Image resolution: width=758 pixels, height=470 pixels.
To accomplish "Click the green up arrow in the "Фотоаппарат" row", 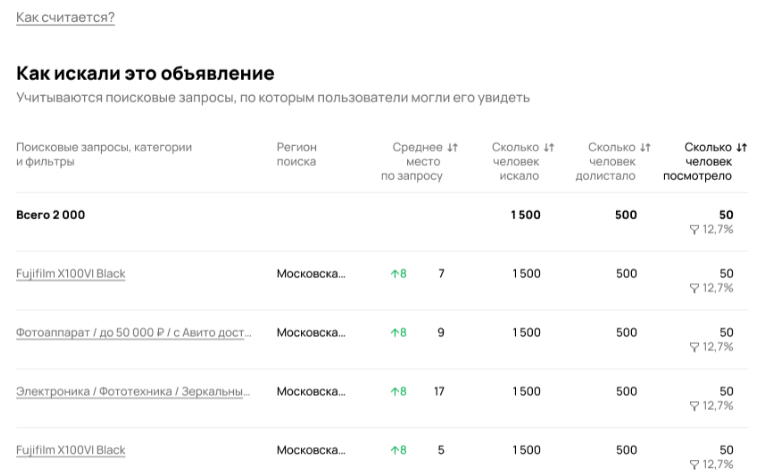I will pos(394,332).
